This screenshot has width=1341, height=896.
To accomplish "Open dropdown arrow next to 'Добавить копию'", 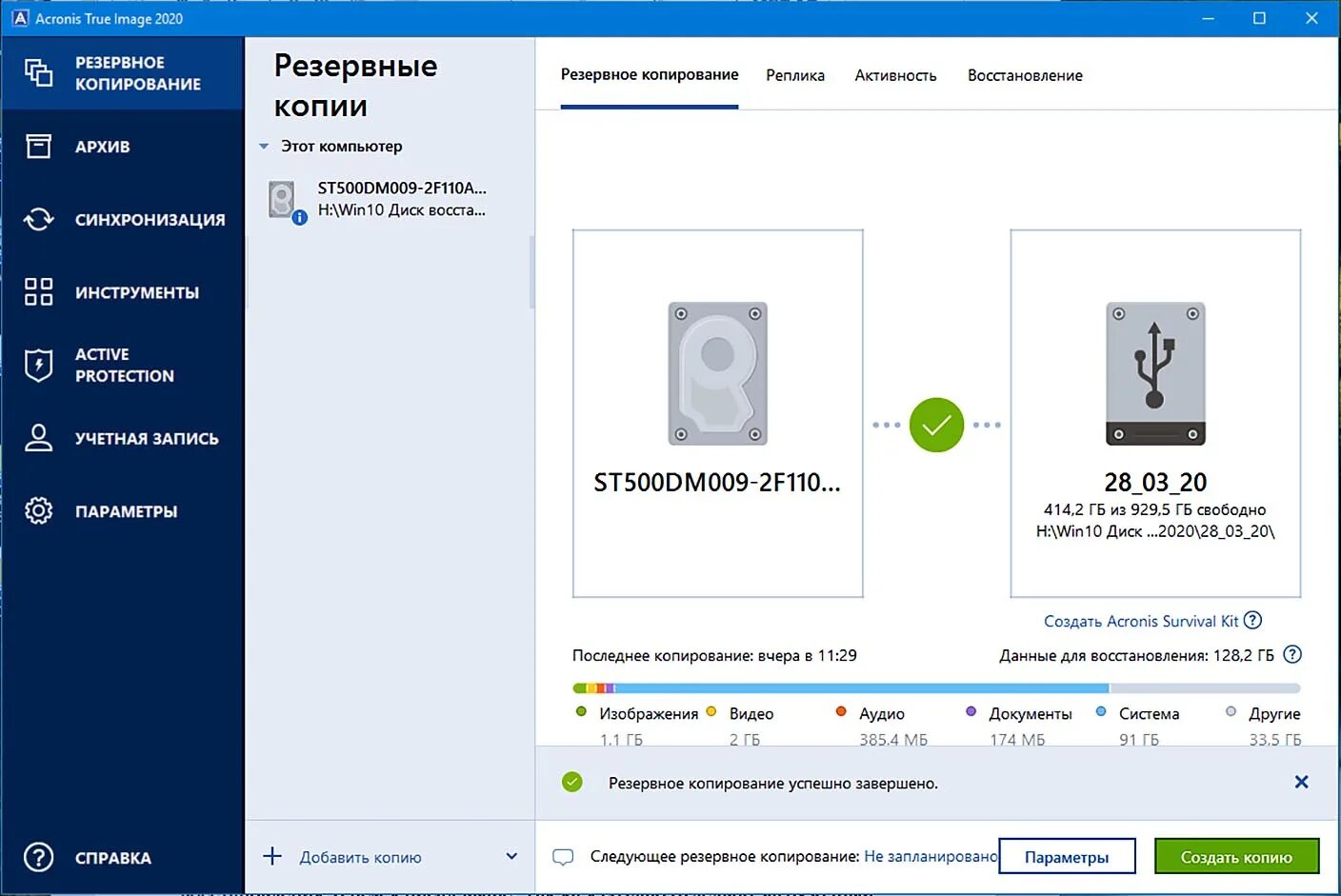I will [x=511, y=856].
